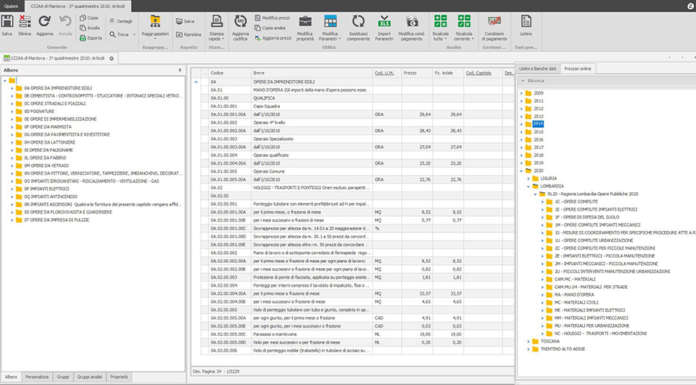
Task: Sort by the Codice column header
Action: 229,73
